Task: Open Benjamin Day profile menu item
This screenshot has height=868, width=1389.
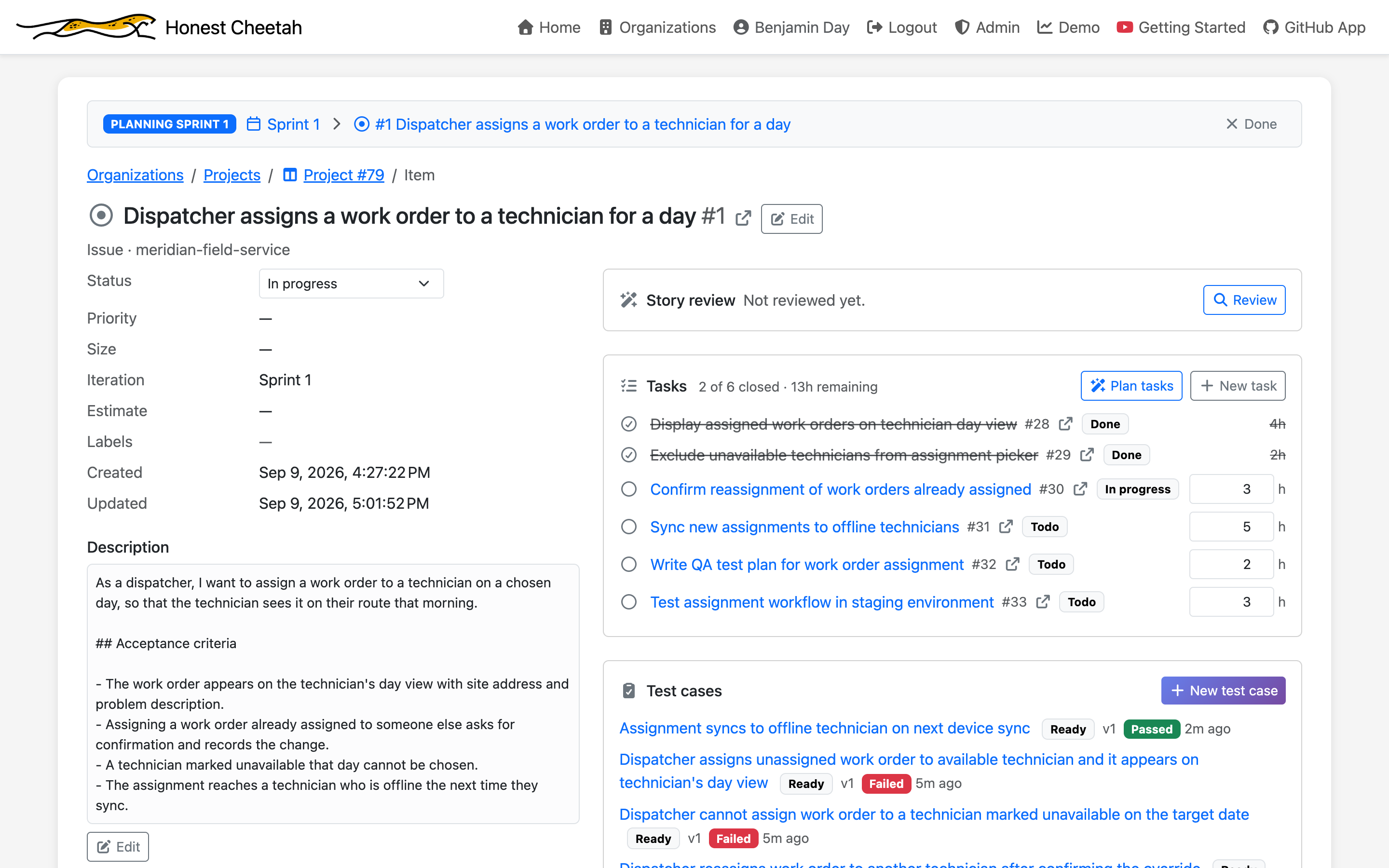Action: pos(791,27)
